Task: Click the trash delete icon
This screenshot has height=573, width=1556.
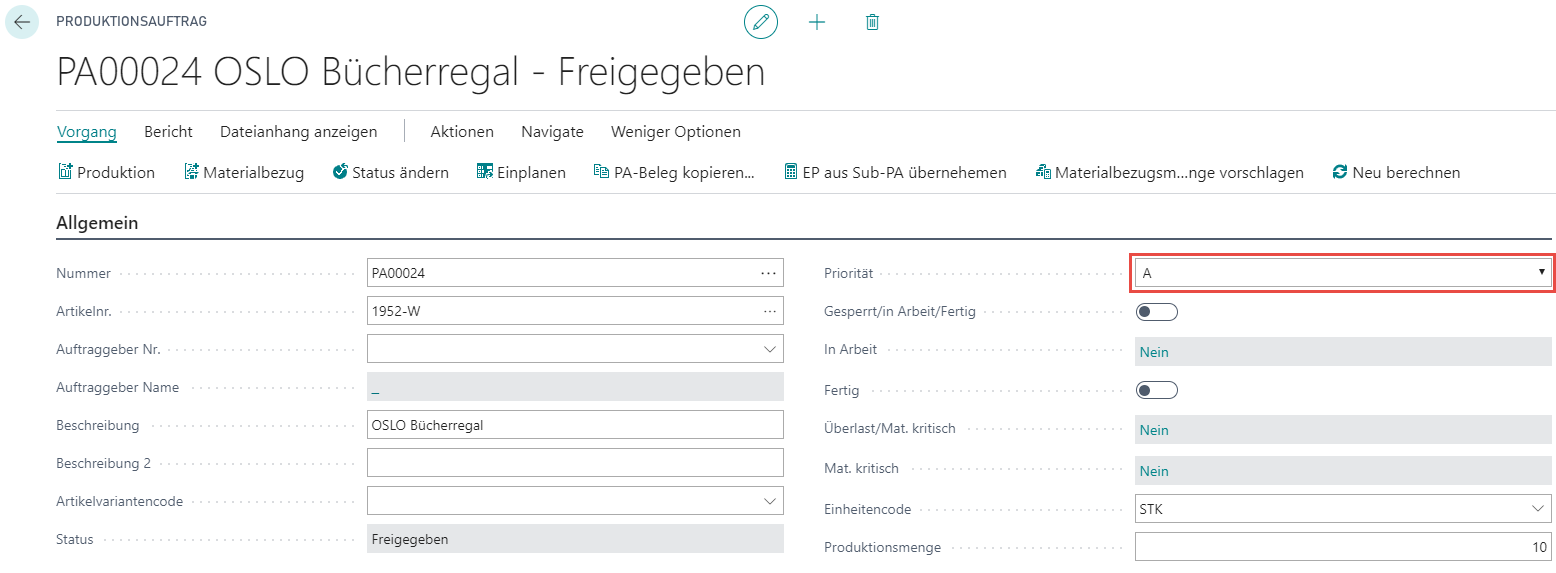Action: click(x=872, y=22)
